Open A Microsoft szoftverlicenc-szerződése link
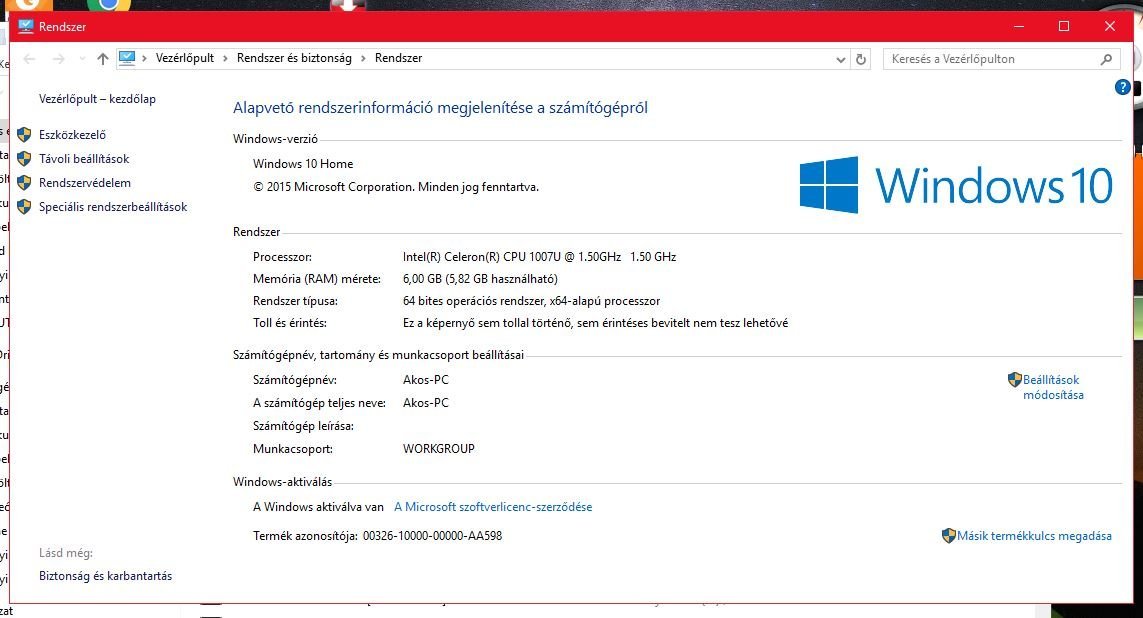This screenshot has height=618, width=1143. [493, 507]
